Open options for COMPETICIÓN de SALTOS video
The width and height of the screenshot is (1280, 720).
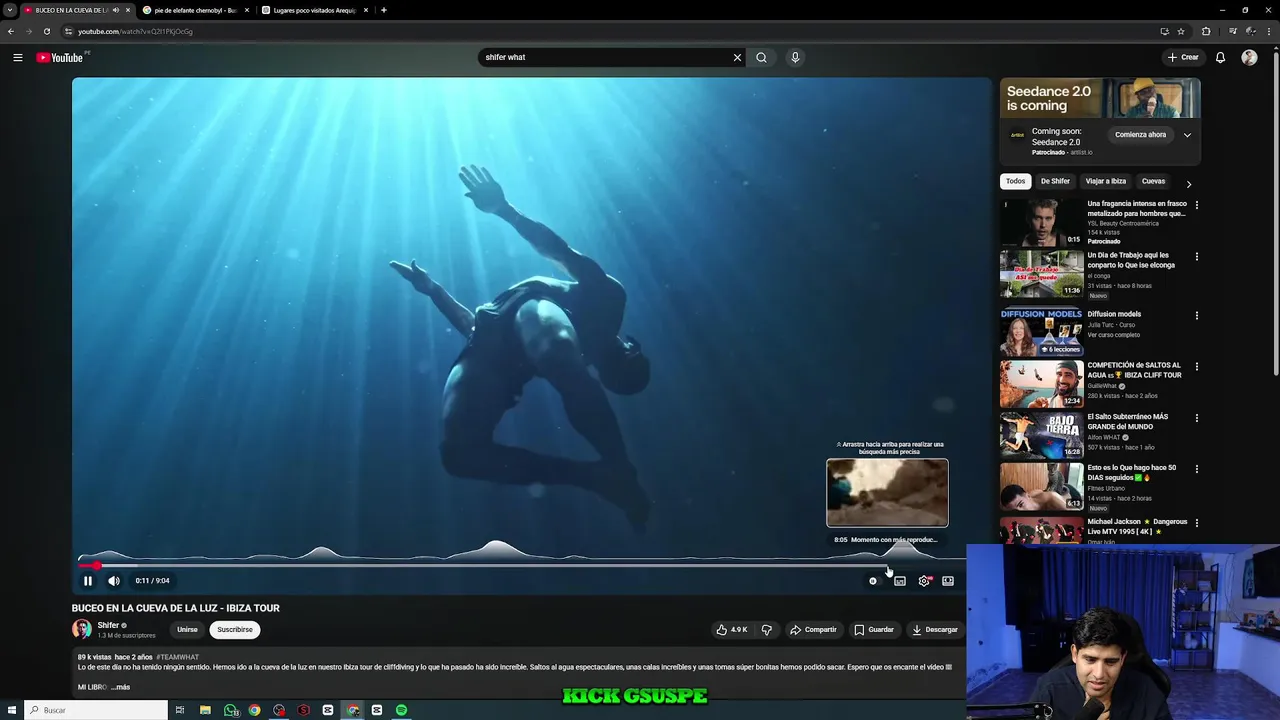click(x=1196, y=367)
